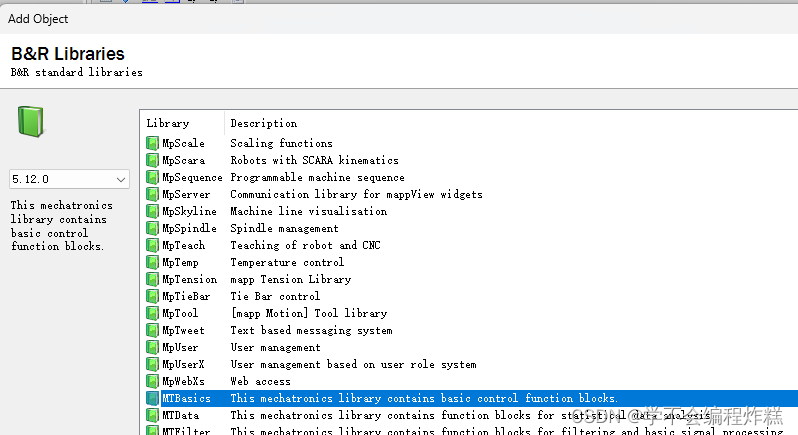Viewport: 798px width, 435px height.
Task: Click the MpTension library book icon
Action: (x=152, y=279)
